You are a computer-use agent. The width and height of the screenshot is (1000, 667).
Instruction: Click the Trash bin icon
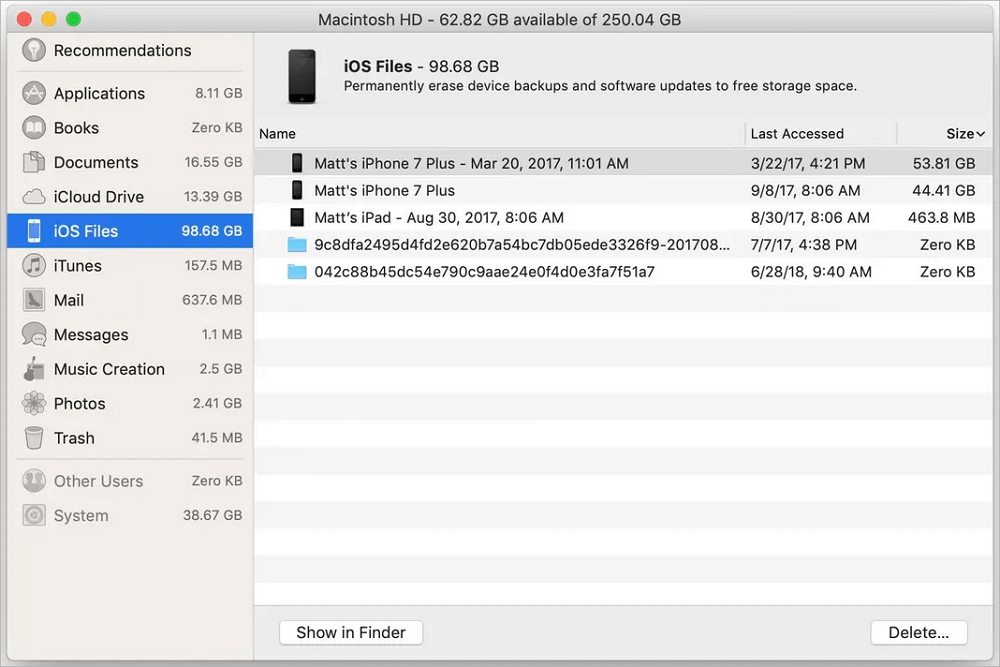click(x=34, y=438)
